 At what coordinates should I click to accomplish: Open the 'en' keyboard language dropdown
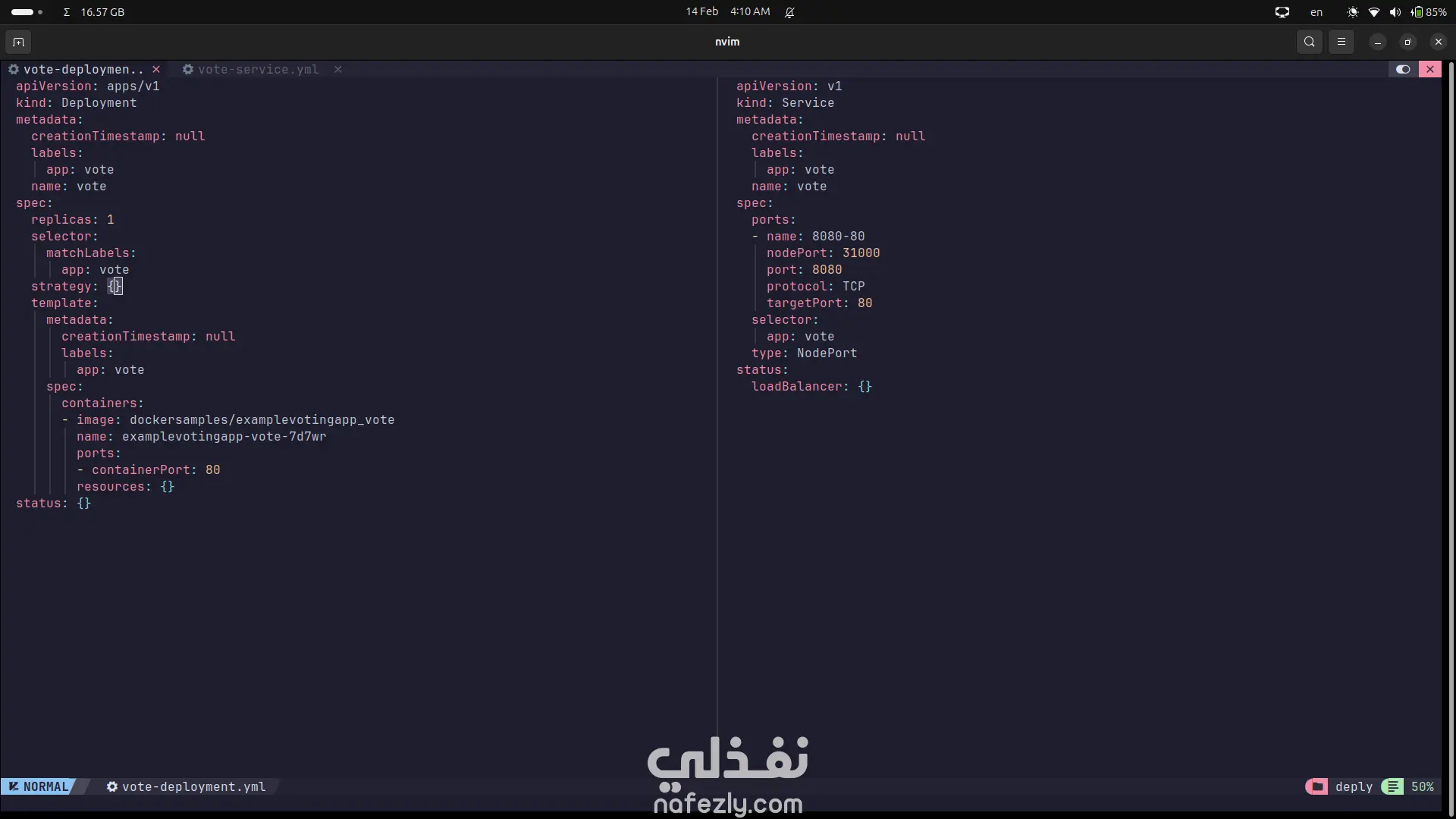coord(1316,12)
